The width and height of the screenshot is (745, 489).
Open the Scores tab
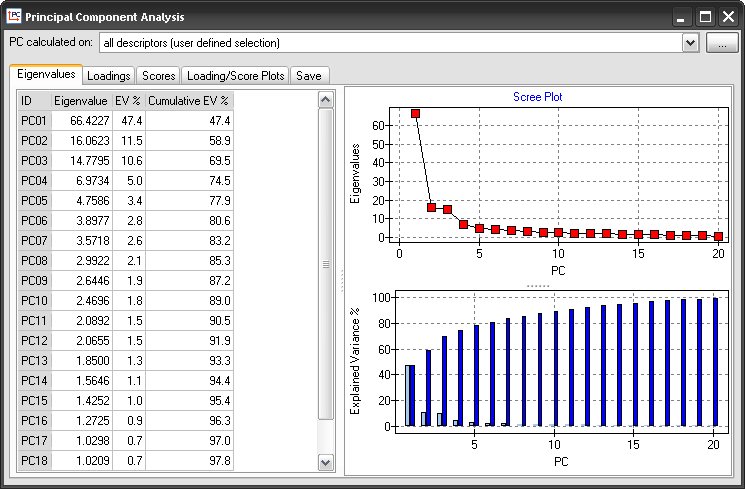pos(159,76)
